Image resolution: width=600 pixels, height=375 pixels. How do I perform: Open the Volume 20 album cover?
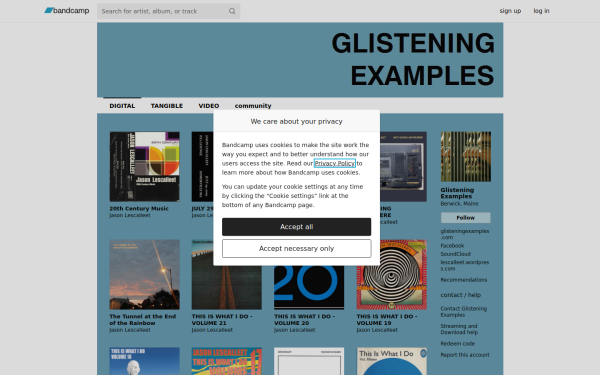pos(309,287)
